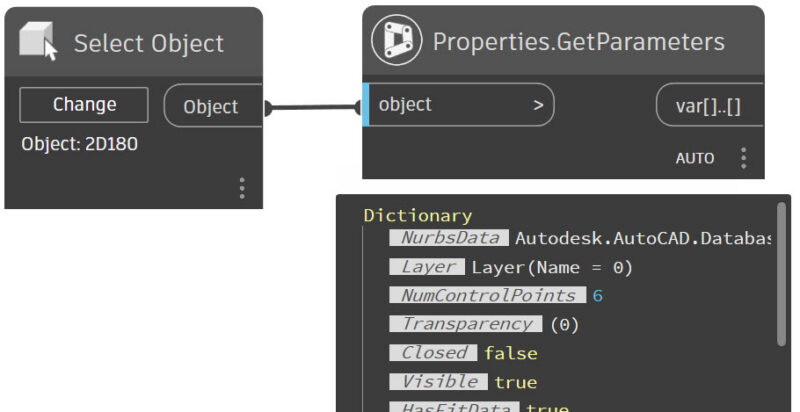Click the preview bubble vertical scrollbar
Screen dimensions: 800x412
click(781, 274)
